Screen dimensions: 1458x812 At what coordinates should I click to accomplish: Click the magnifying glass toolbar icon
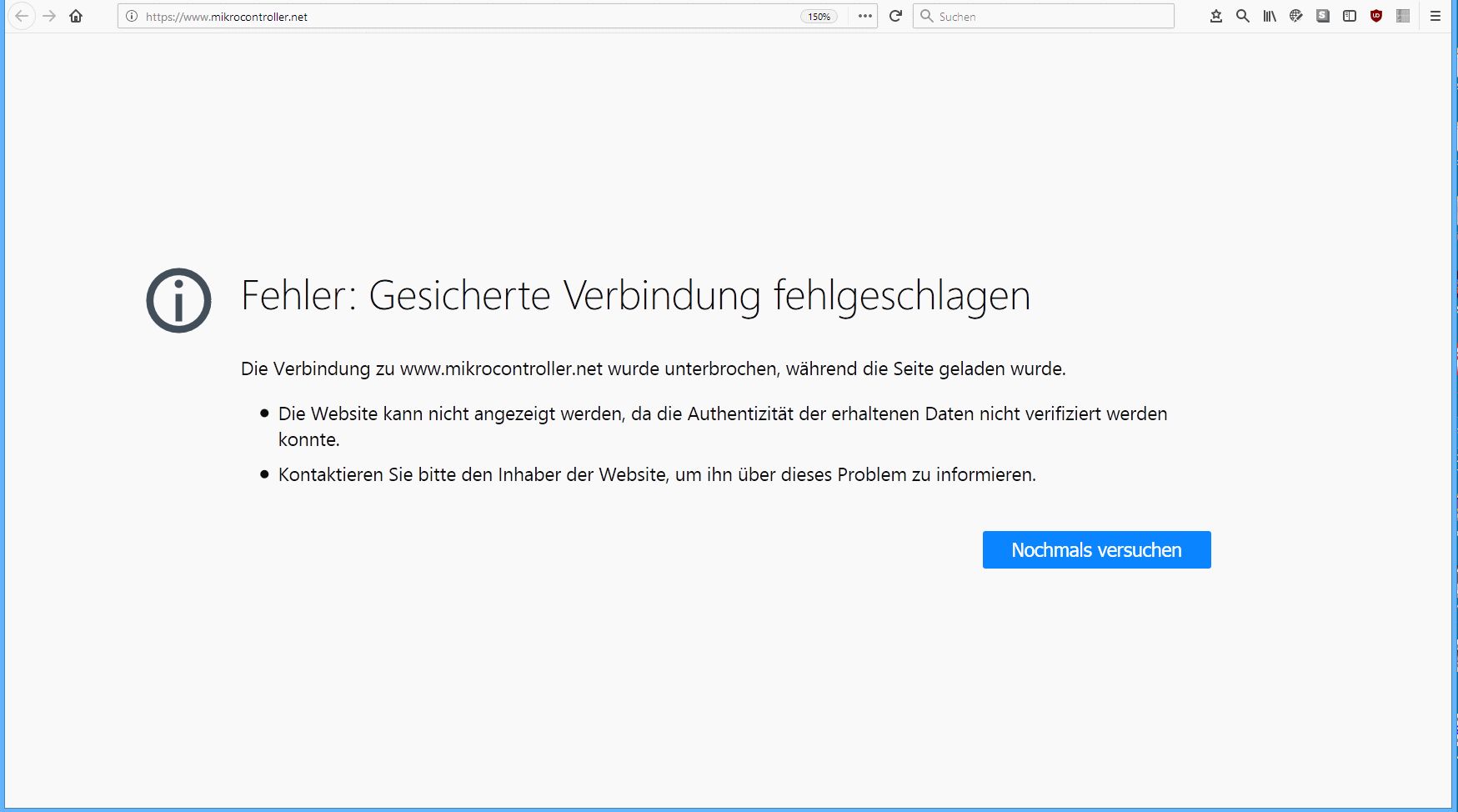(x=1243, y=17)
